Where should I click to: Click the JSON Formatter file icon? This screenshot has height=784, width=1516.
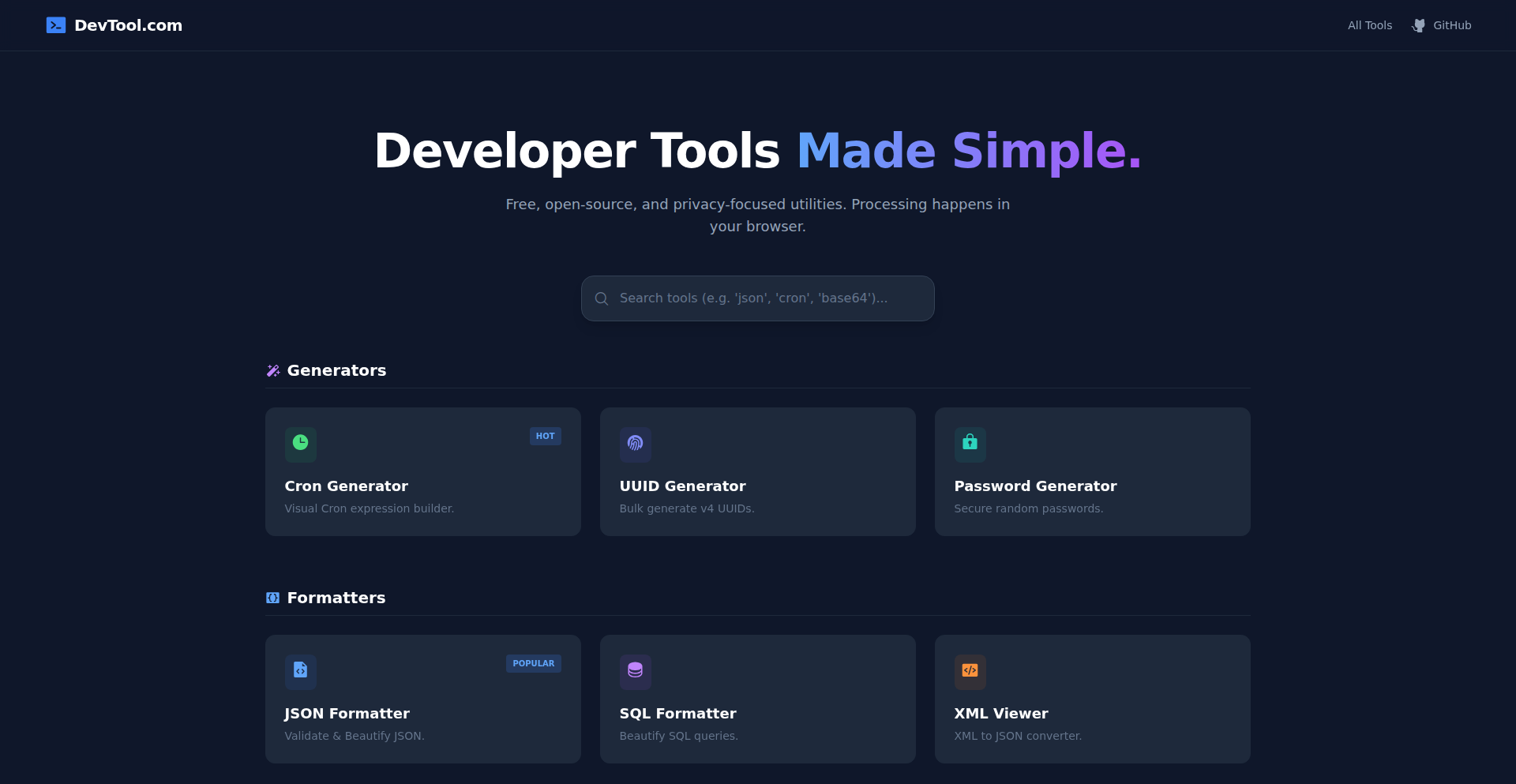click(301, 670)
